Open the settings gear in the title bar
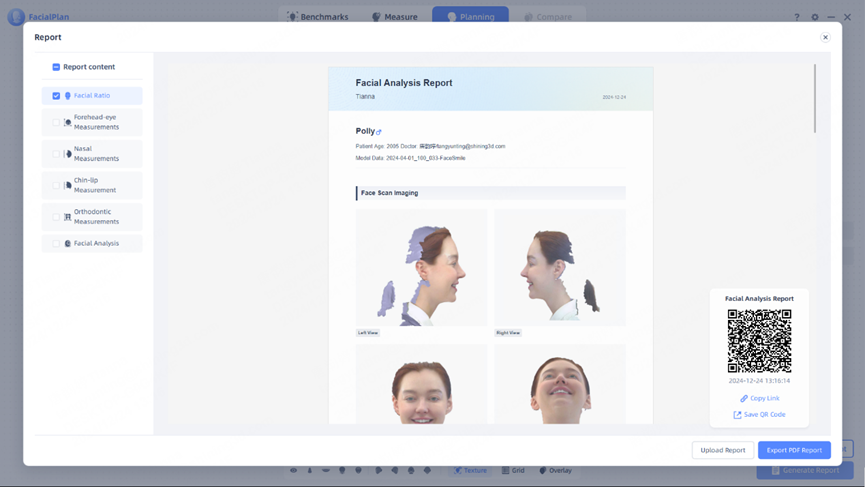Viewport: 865px width, 487px height. point(815,17)
